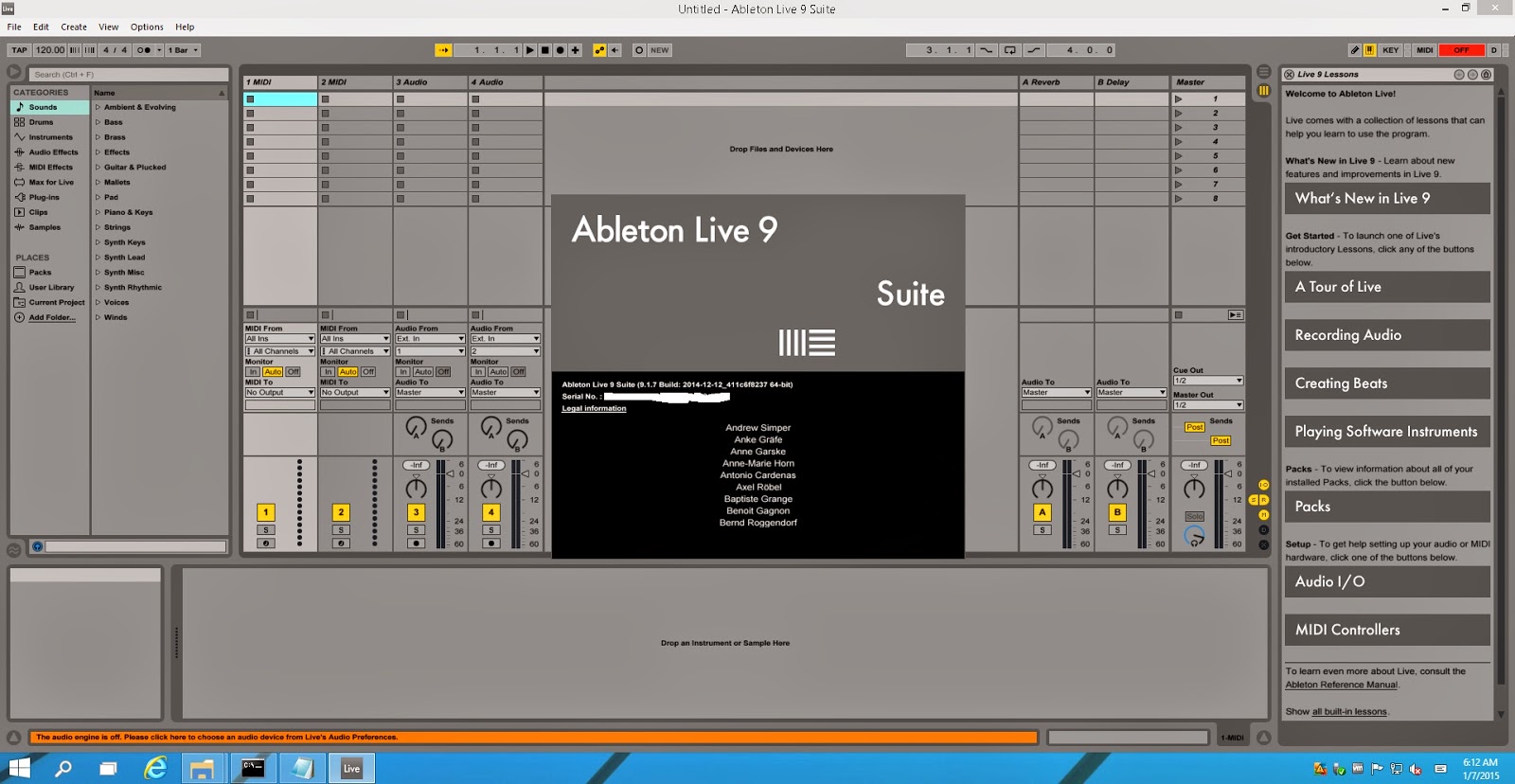Image resolution: width=1515 pixels, height=784 pixels.
Task: Launch Master scene 1
Action: click(1179, 98)
